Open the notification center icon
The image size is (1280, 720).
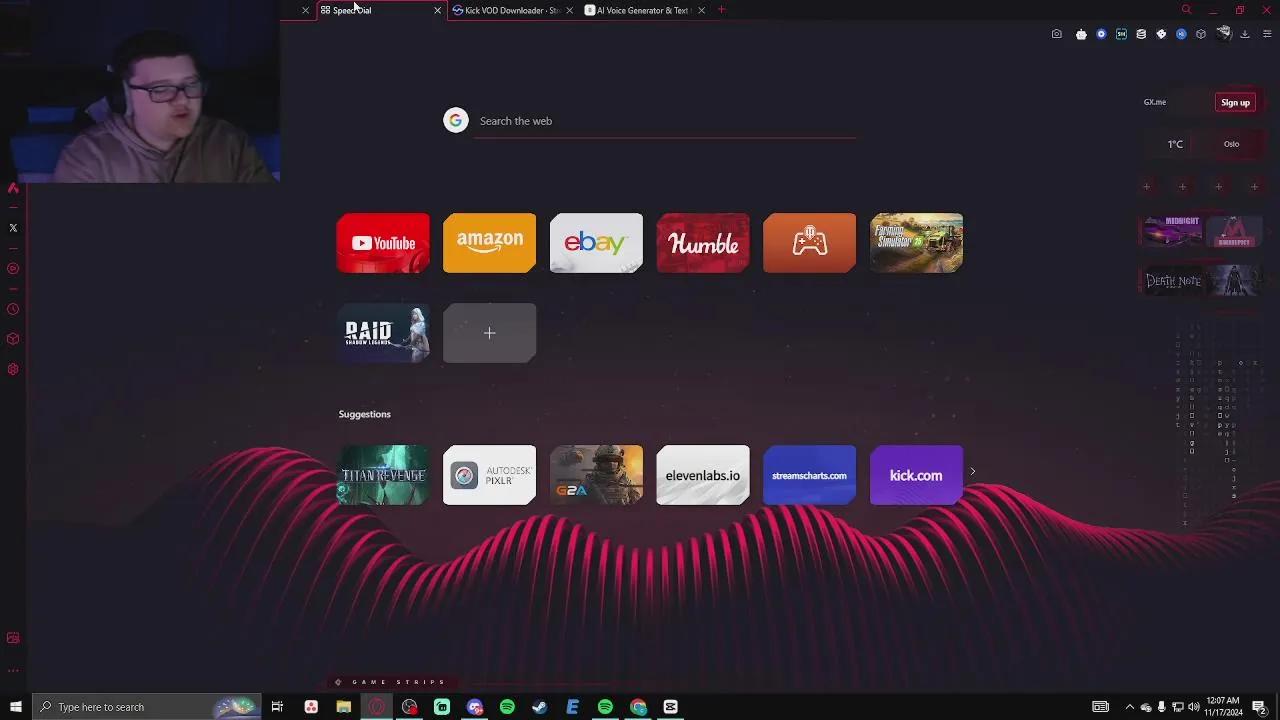pyautogui.click(x=1259, y=707)
